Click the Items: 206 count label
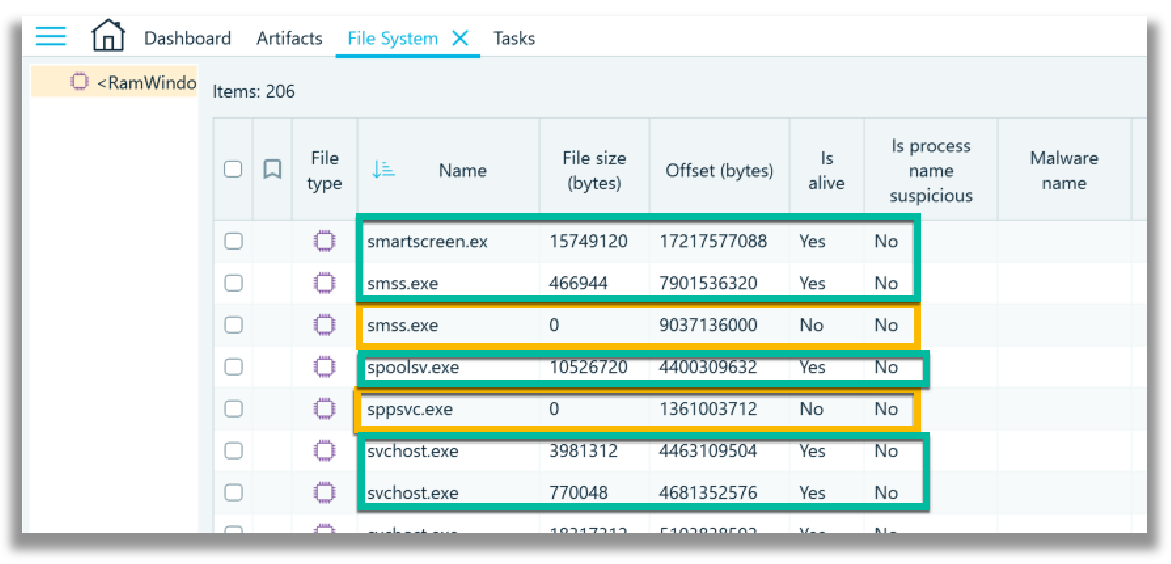The image size is (1171, 564). 254,92
